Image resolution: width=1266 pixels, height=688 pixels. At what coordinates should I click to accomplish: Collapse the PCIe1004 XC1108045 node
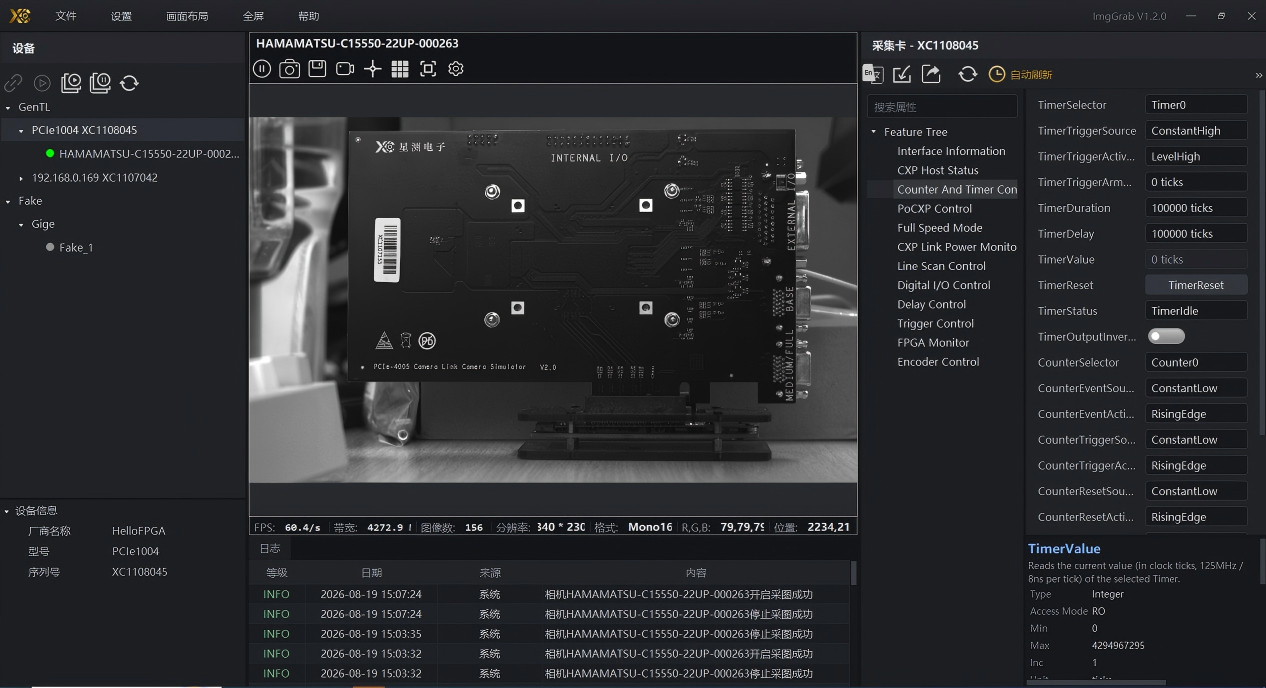(x=21, y=130)
